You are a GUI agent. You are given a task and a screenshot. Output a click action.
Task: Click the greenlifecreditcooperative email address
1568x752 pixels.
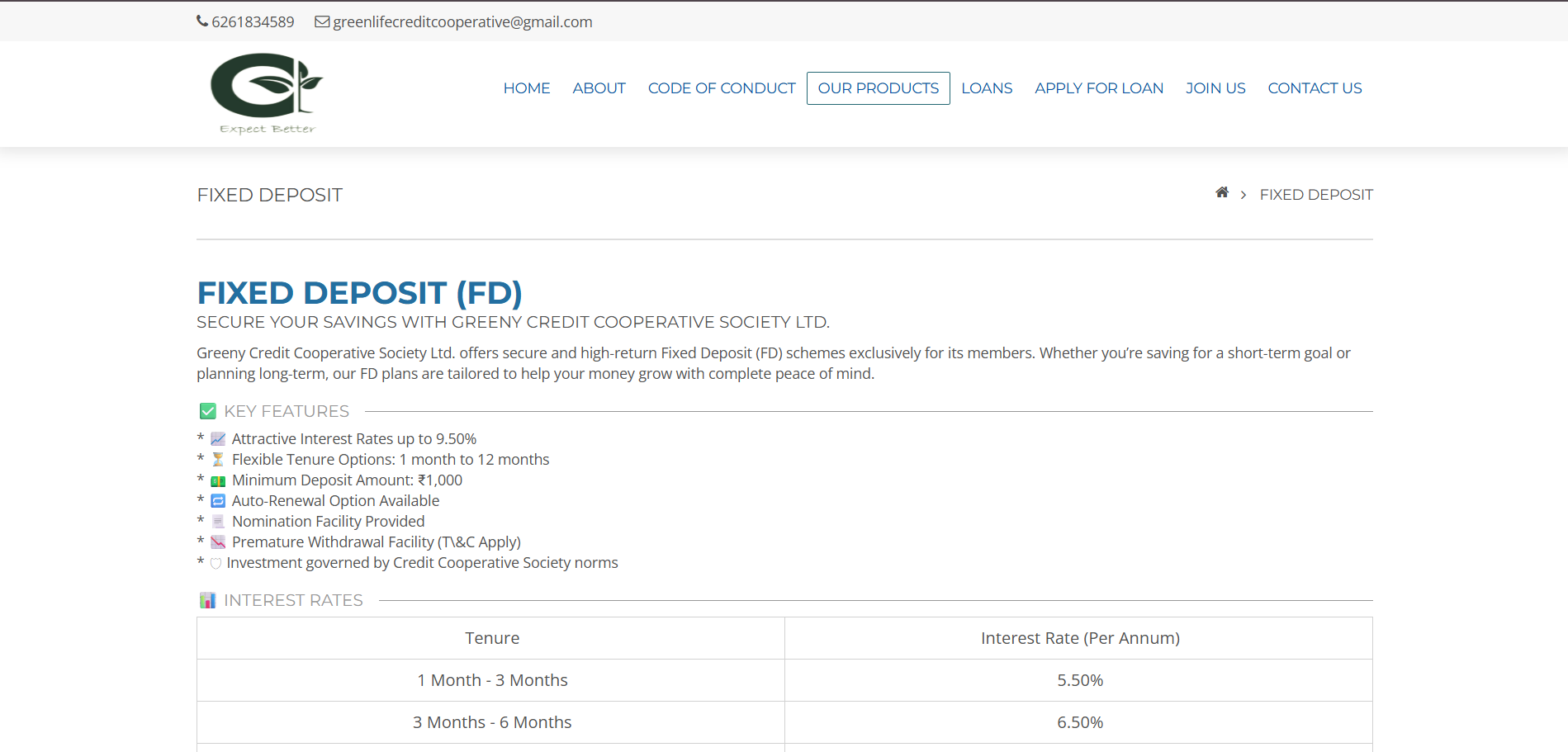(462, 22)
